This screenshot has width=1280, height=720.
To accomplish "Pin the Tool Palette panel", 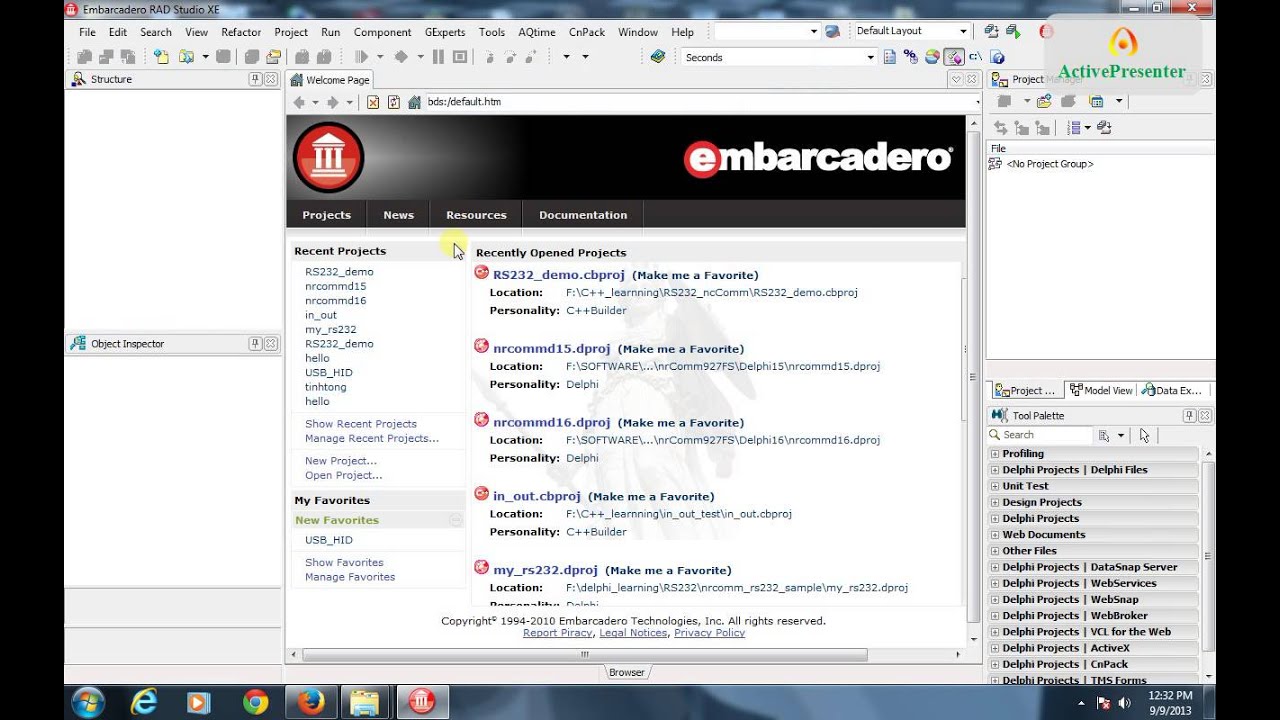I will coord(1190,416).
